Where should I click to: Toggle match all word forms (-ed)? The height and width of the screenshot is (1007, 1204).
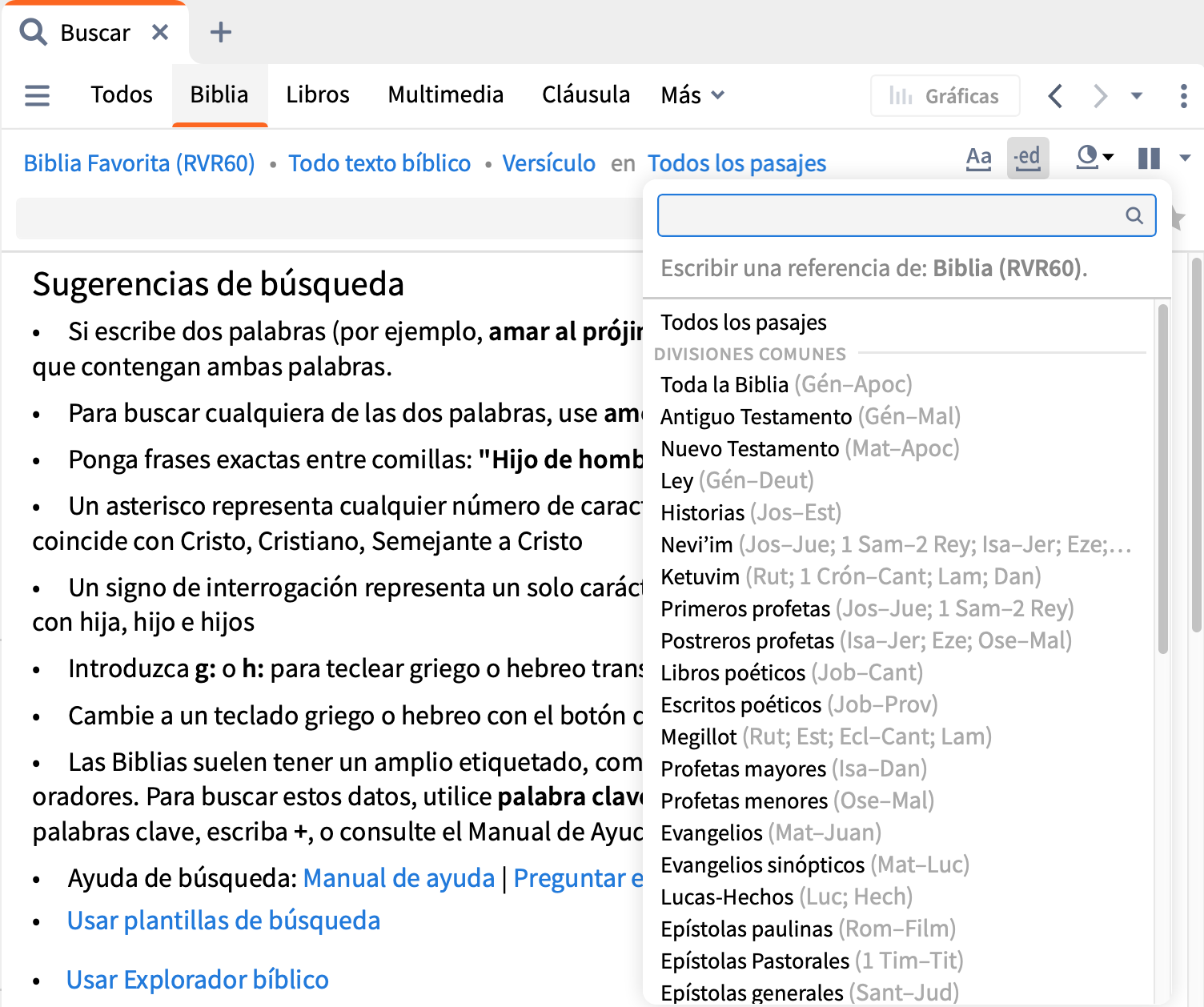1027,158
